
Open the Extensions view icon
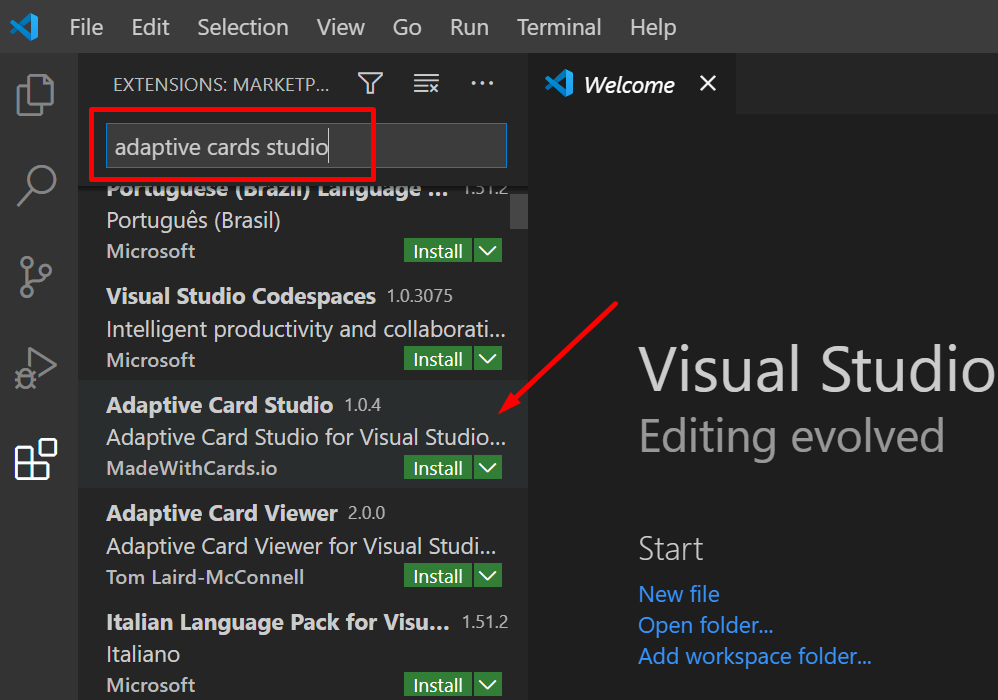36,459
